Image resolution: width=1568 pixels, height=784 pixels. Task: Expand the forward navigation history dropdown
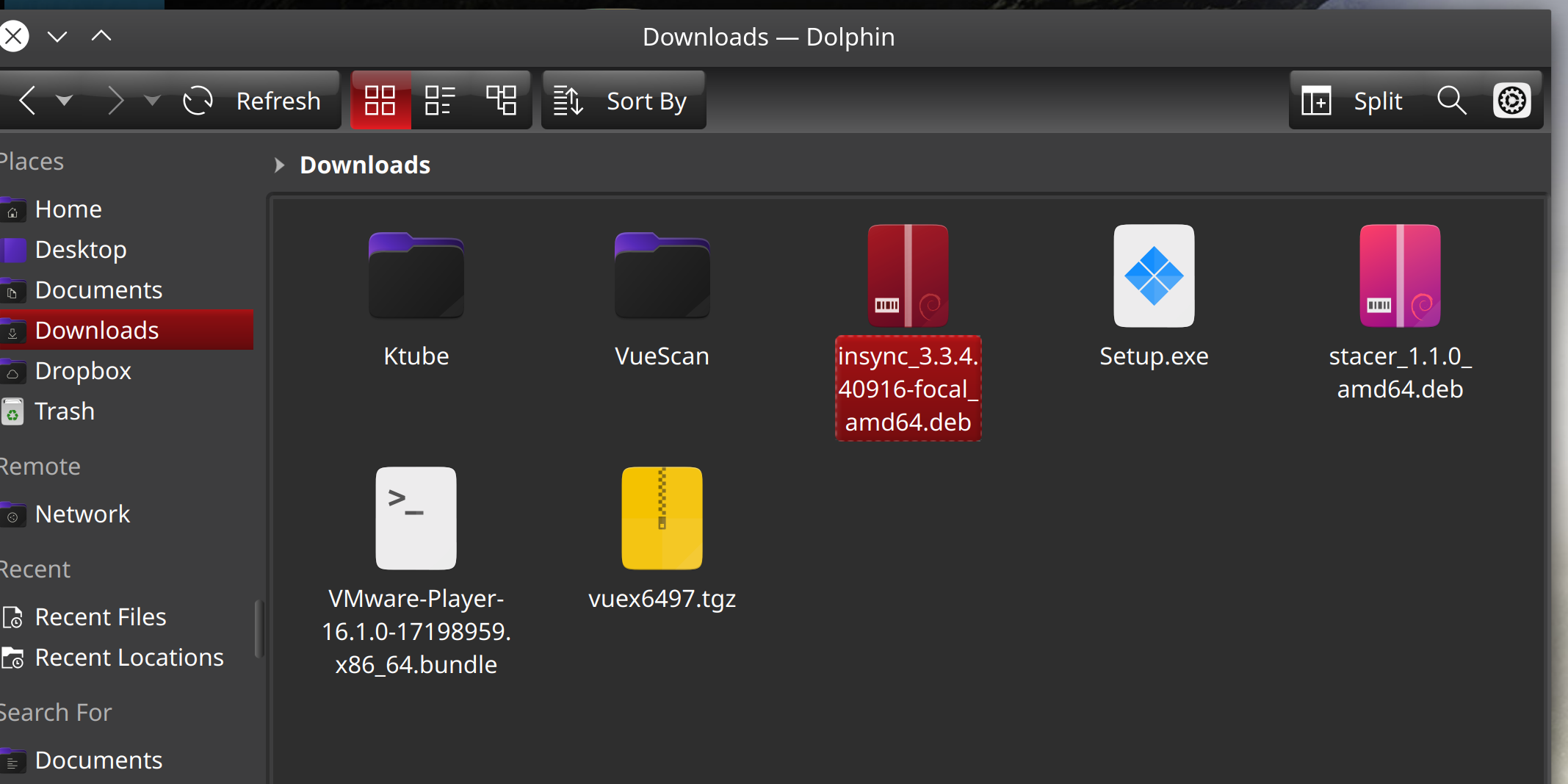[151, 100]
